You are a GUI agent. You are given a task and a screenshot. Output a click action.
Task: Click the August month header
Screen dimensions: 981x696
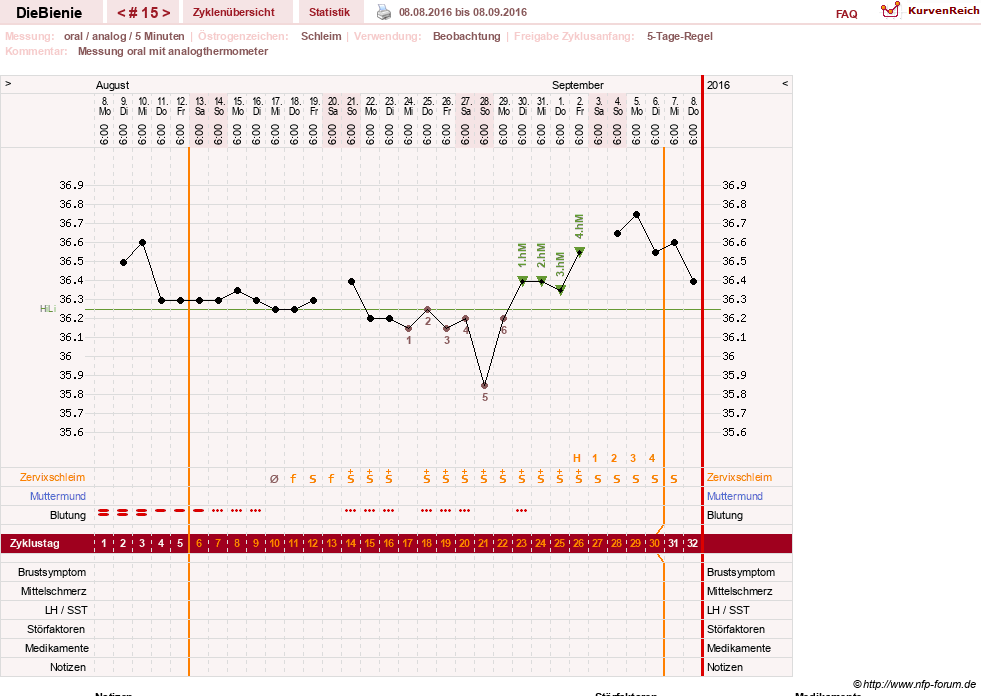point(113,85)
